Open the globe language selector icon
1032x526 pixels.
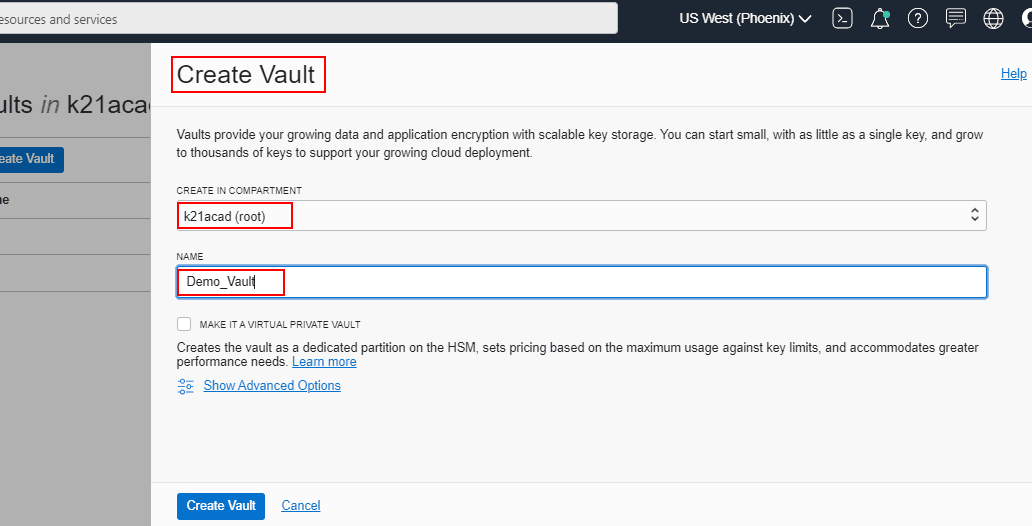[993, 18]
